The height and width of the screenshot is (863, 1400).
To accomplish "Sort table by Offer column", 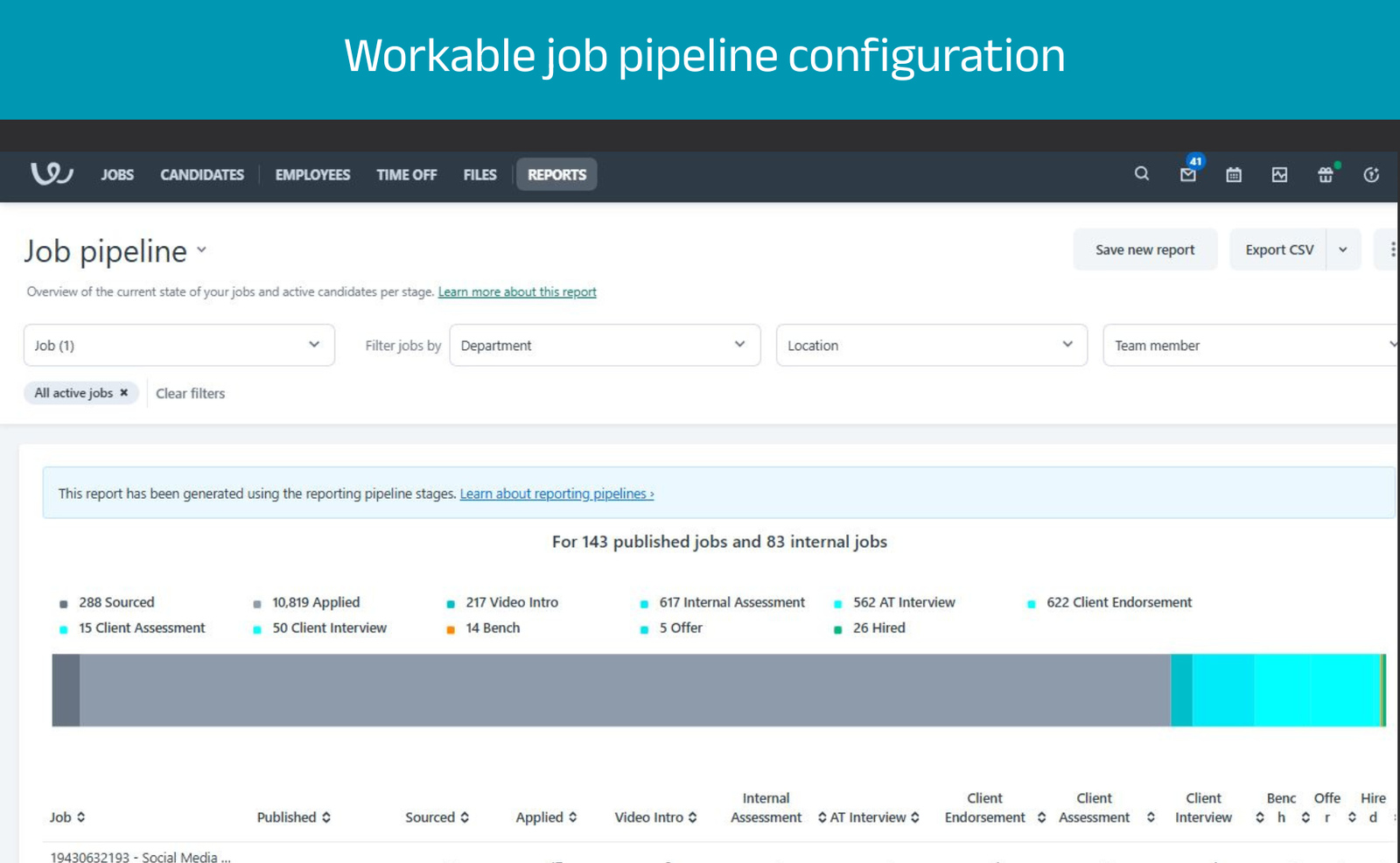I will 1351,817.
